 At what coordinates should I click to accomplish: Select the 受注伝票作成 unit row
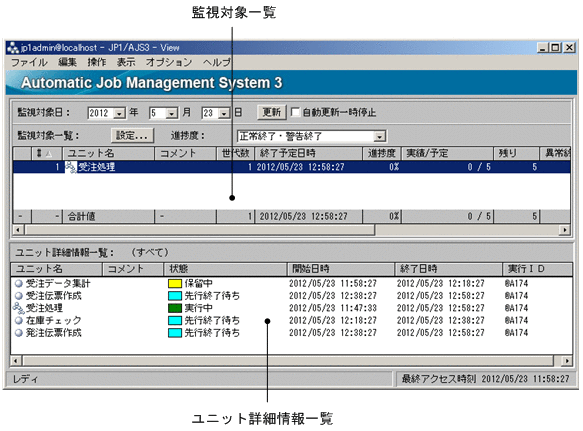coord(292,296)
